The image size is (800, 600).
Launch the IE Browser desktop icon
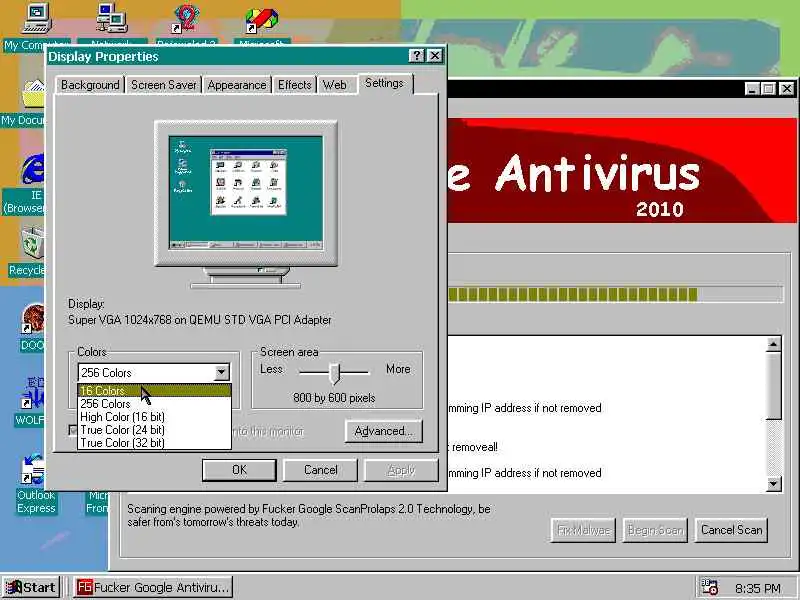pyautogui.click(x=33, y=168)
